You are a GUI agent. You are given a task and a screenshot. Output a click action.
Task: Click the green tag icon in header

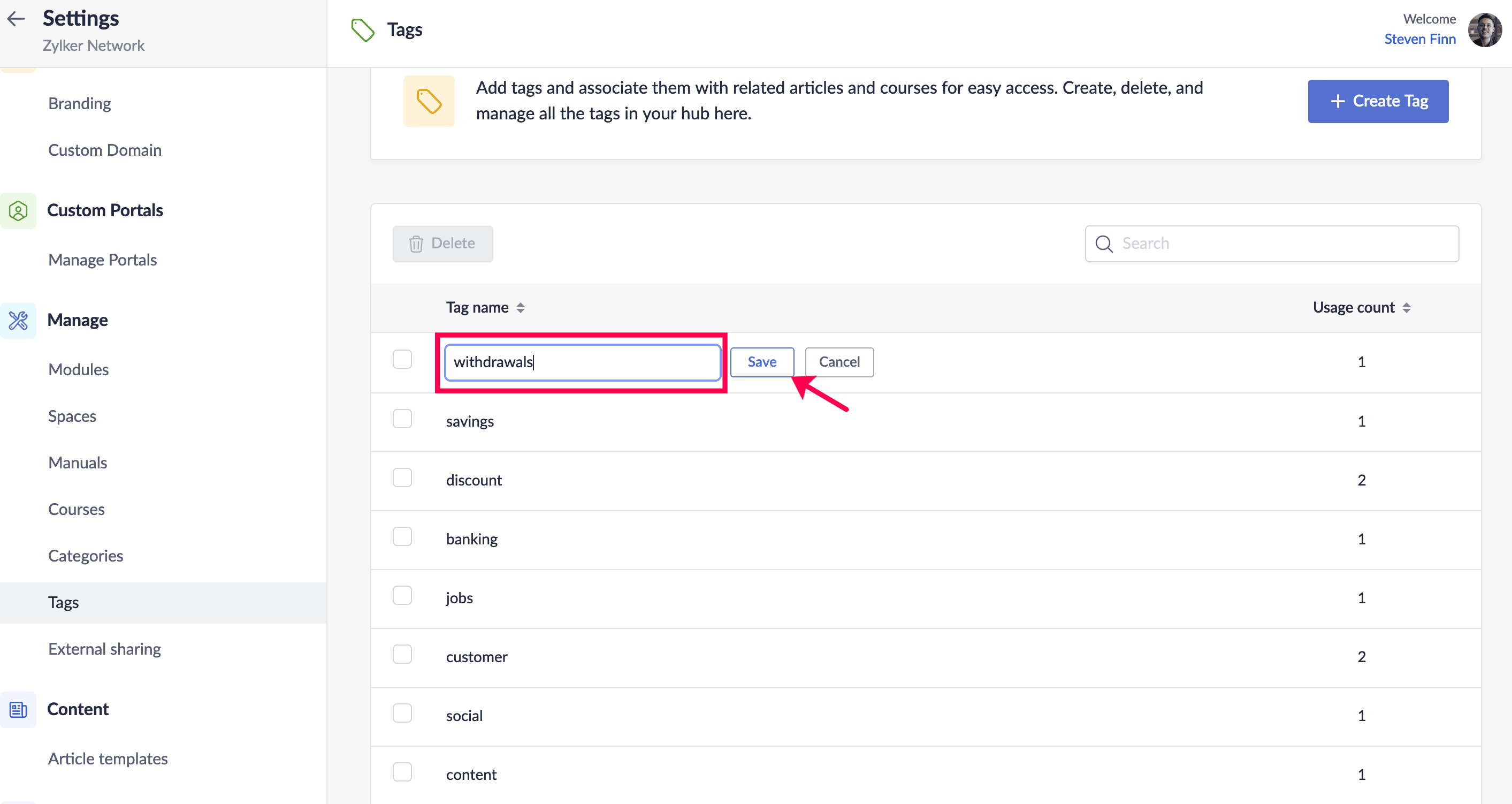[x=363, y=30]
